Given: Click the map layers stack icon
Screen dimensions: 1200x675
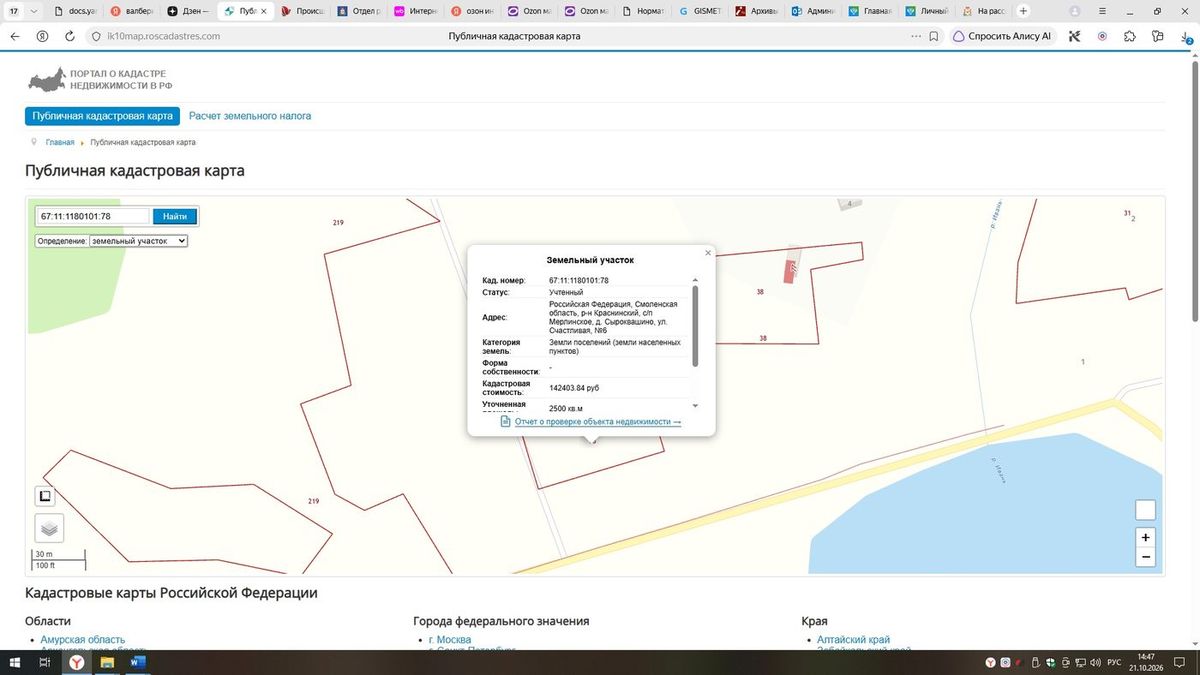Looking at the screenshot, I should click(49, 527).
